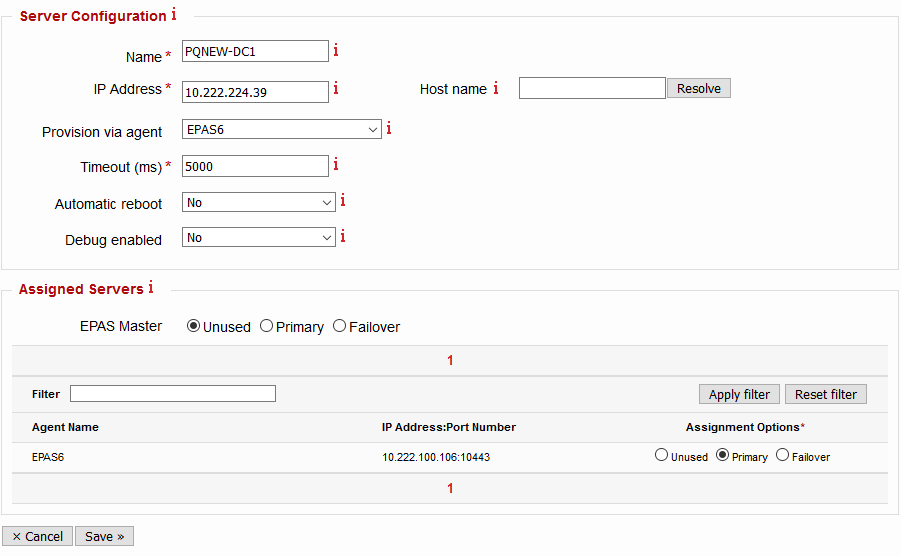Select Failover for EPAS Master
This screenshot has width=901, height=556.
coord(340,326)
